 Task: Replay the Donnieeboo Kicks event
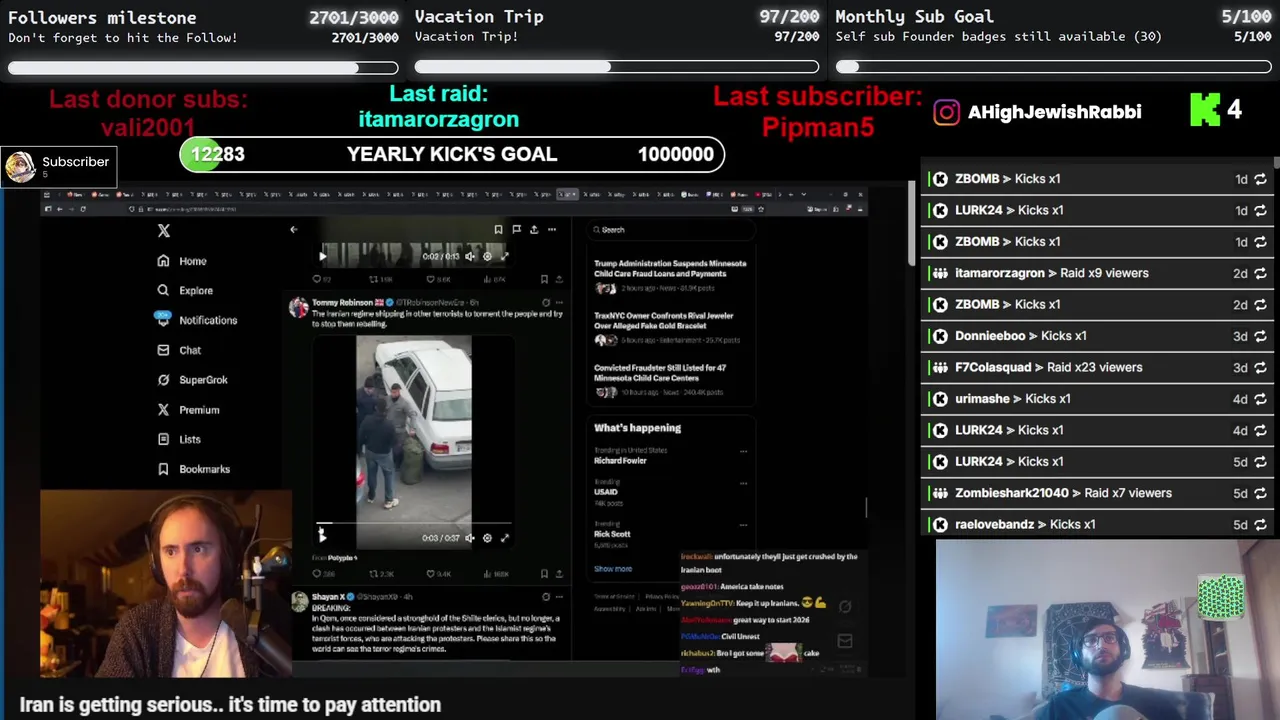[x=1260, y=336]
